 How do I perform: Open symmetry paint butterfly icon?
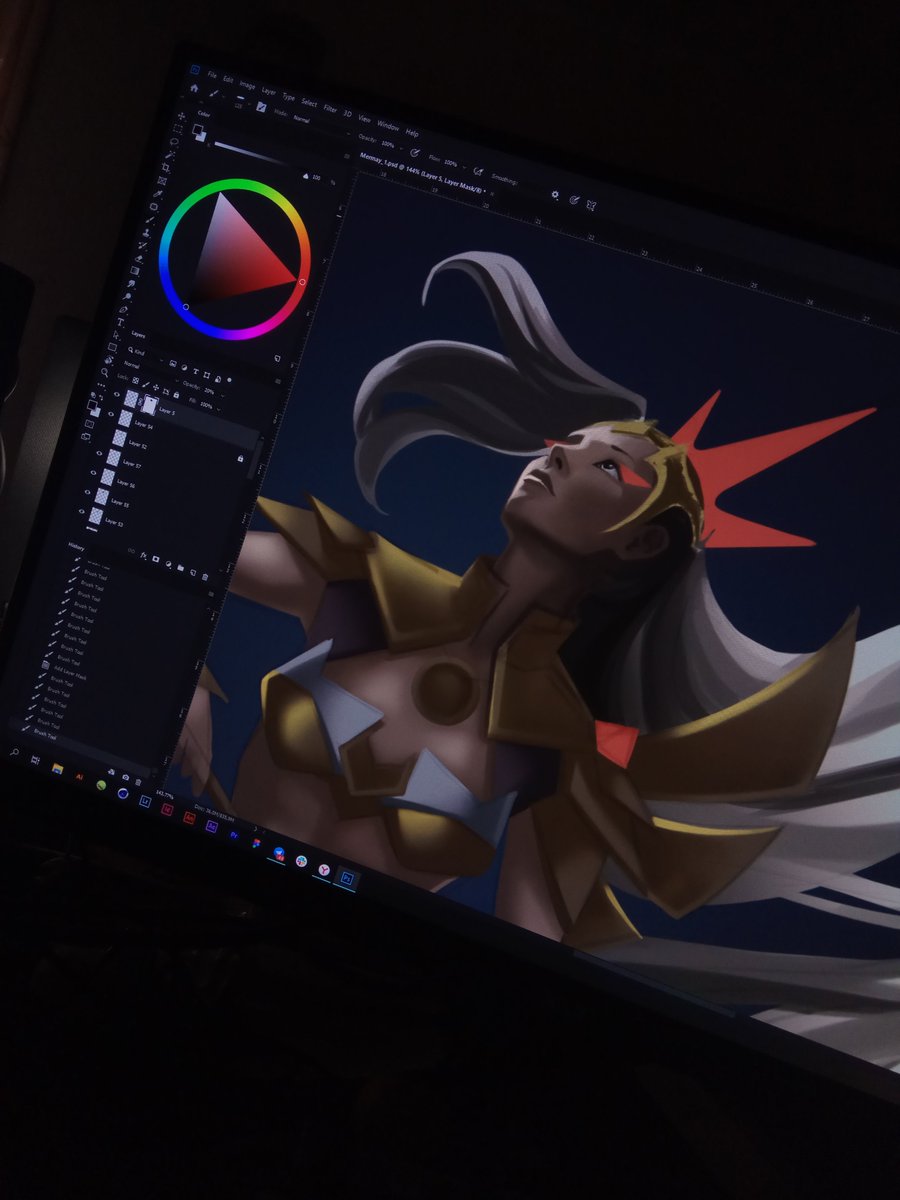[x=591, y=205]
